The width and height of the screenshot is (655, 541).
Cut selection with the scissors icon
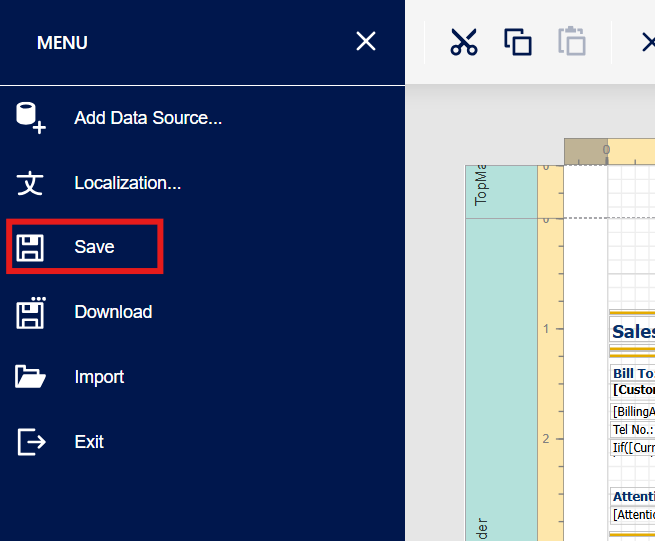click(x=464, y=42)
